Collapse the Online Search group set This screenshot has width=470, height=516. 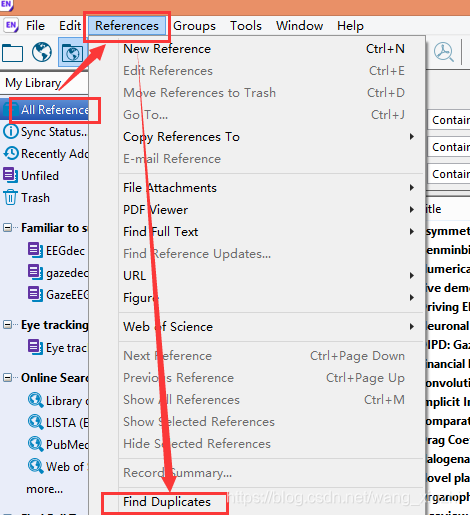coord(7,378)
